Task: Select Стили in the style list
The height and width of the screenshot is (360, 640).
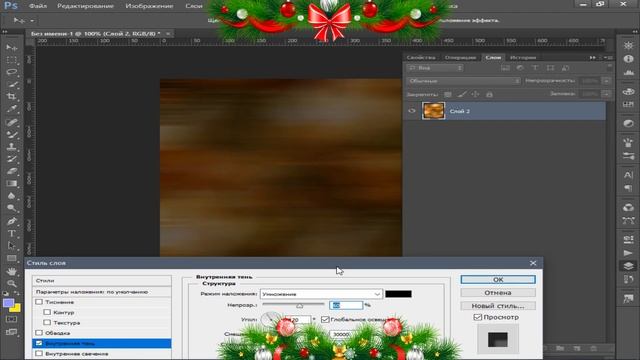Action: pos(102,280)
